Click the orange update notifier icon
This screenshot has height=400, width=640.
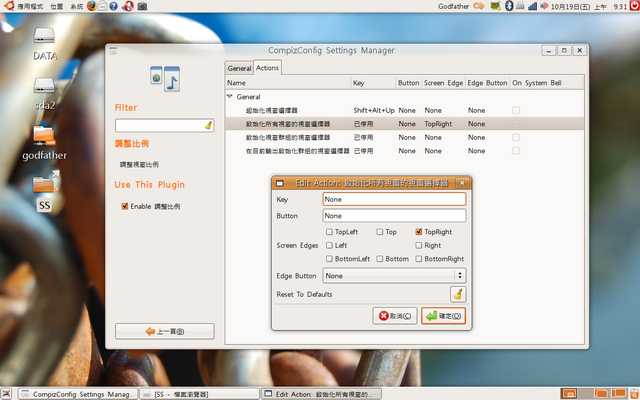coord(479,6)
